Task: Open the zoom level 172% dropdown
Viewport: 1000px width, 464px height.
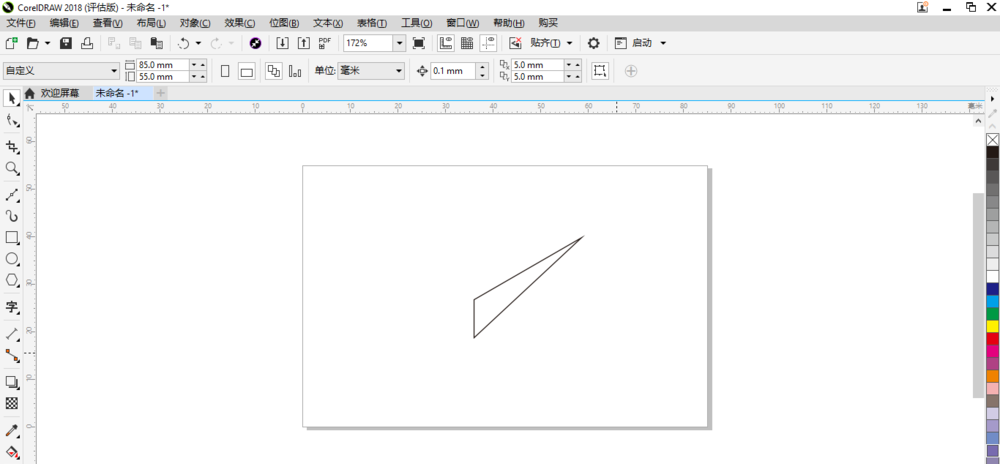Action: [x=399, y=43]
